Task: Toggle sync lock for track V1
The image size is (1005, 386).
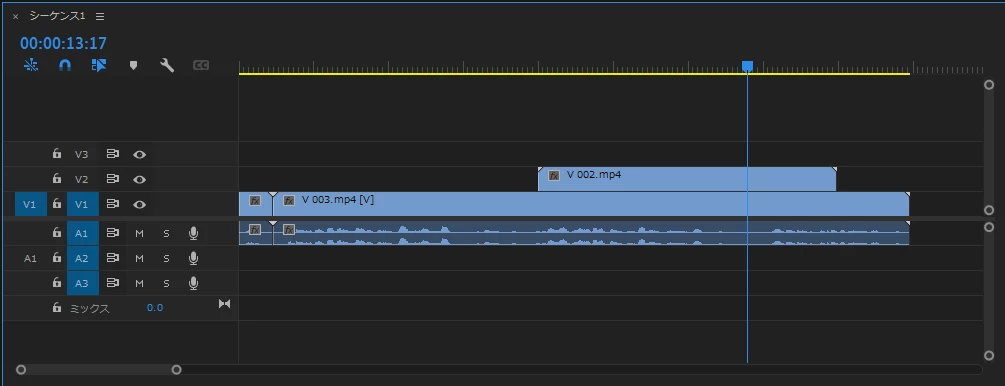Action: [x=113, y=204]
